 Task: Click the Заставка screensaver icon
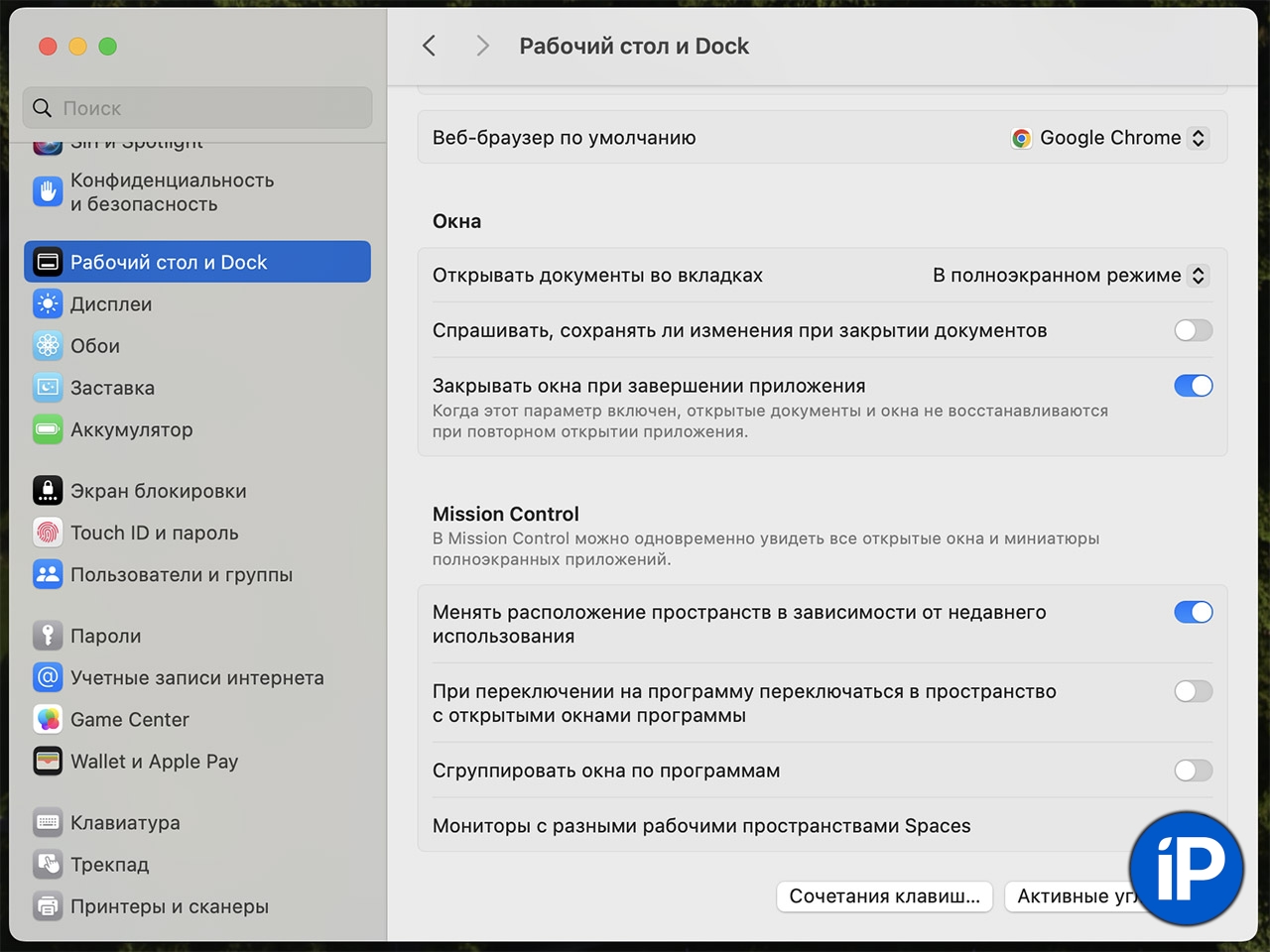tap(48, 387)
